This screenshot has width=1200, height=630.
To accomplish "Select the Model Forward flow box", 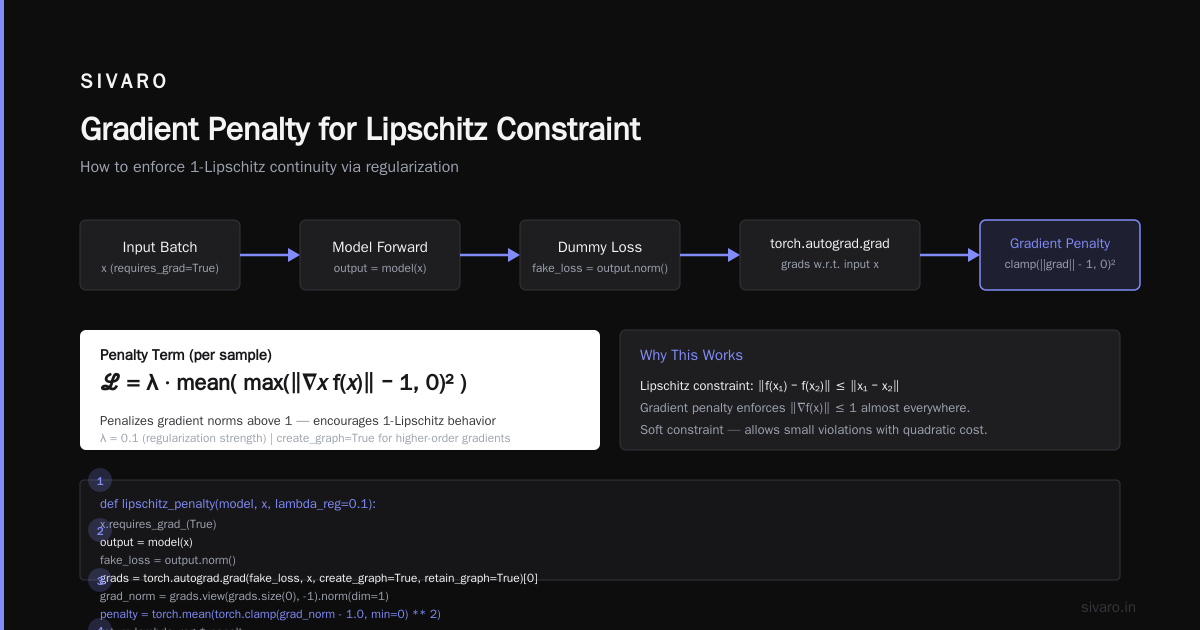I will (x=380, y=255).
